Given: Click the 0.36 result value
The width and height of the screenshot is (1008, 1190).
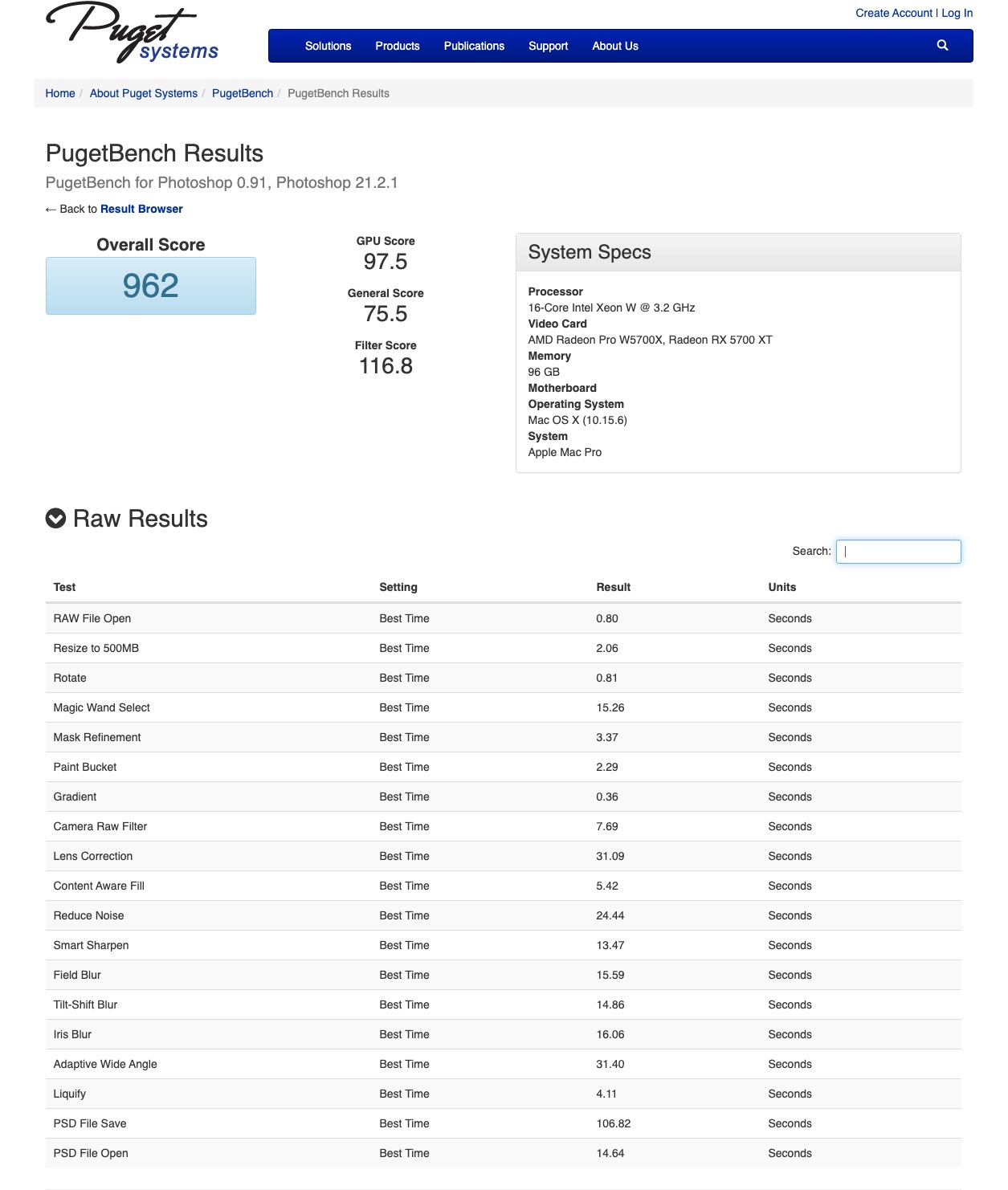Looking at the screenshot, I should pos(607,797).
